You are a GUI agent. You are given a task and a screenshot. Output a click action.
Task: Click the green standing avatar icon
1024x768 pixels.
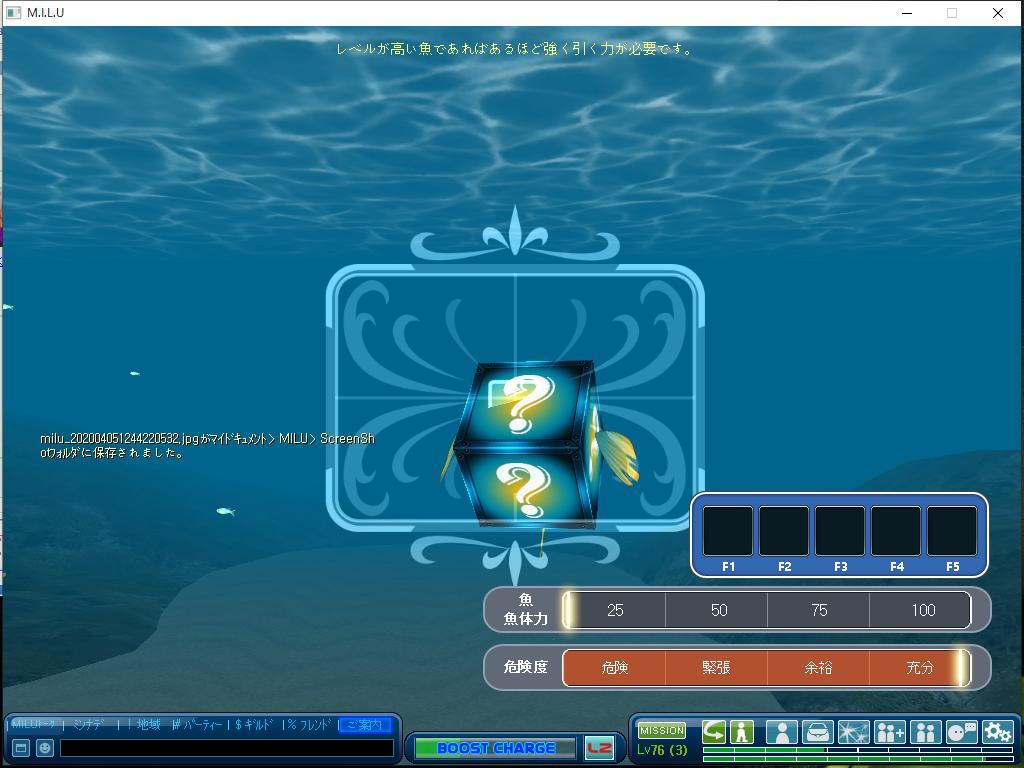(x=741, y=732)
